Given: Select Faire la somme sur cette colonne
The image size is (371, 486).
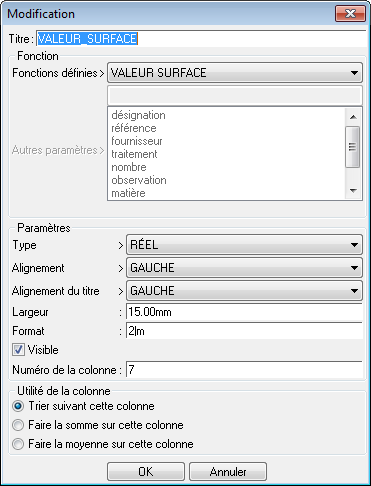Looking at the screenshot, I should (x=18, y=425).
